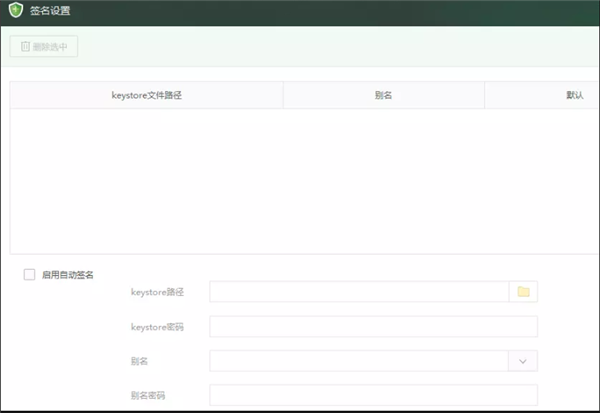
Task: Click the keystore路径 field label
Action: click(x=157, y=292)
